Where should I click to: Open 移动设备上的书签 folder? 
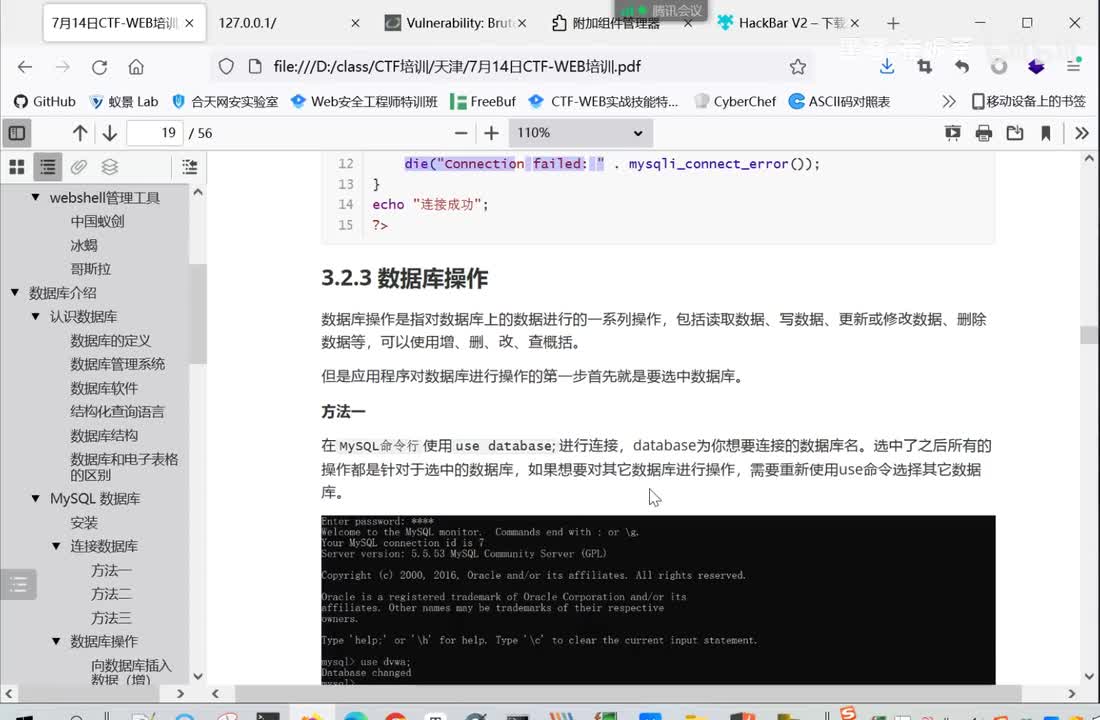coord(1028,102)
